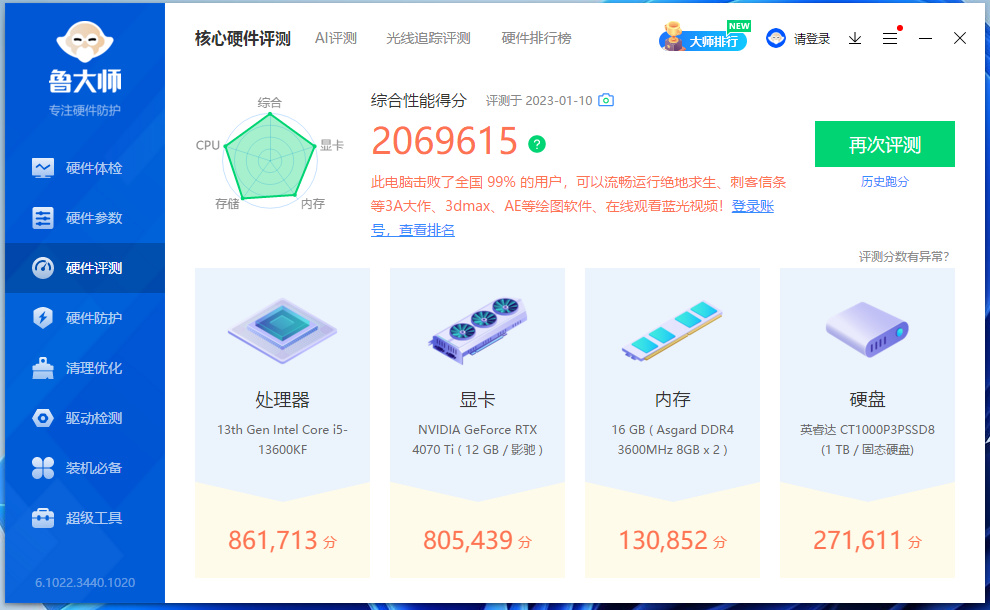Click 英睿达 CT1000P3PSSD8 description
Image resolution: width=990 pixels, height=610 pixels.
[x=868, y=440]
